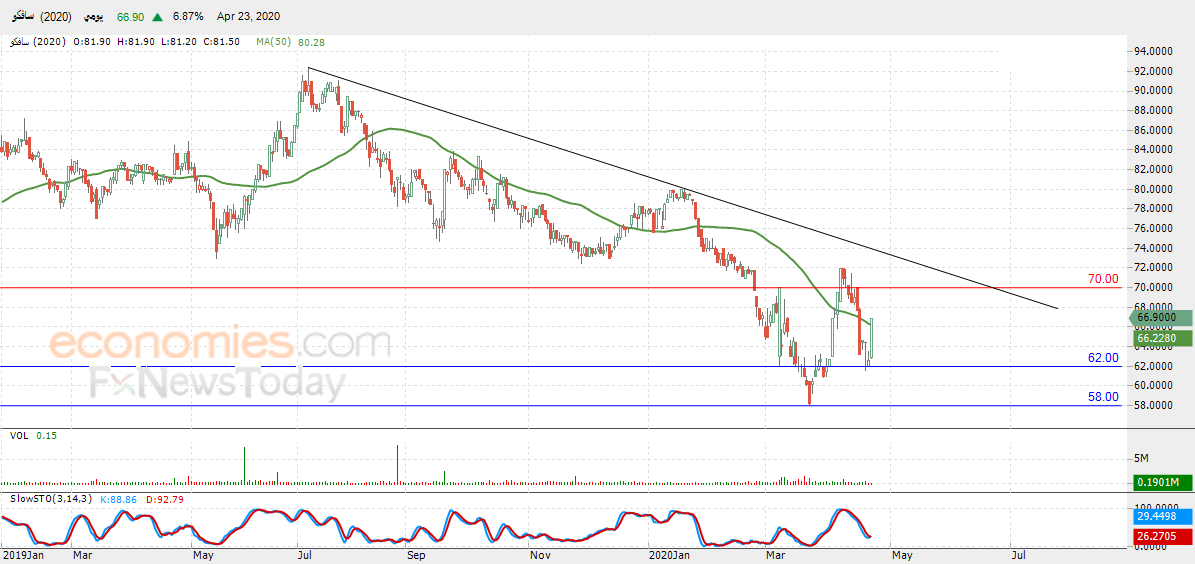Click the date Apr 23, 2020
The width and height of the screenshot is (1195, 564).
(248, 17)
